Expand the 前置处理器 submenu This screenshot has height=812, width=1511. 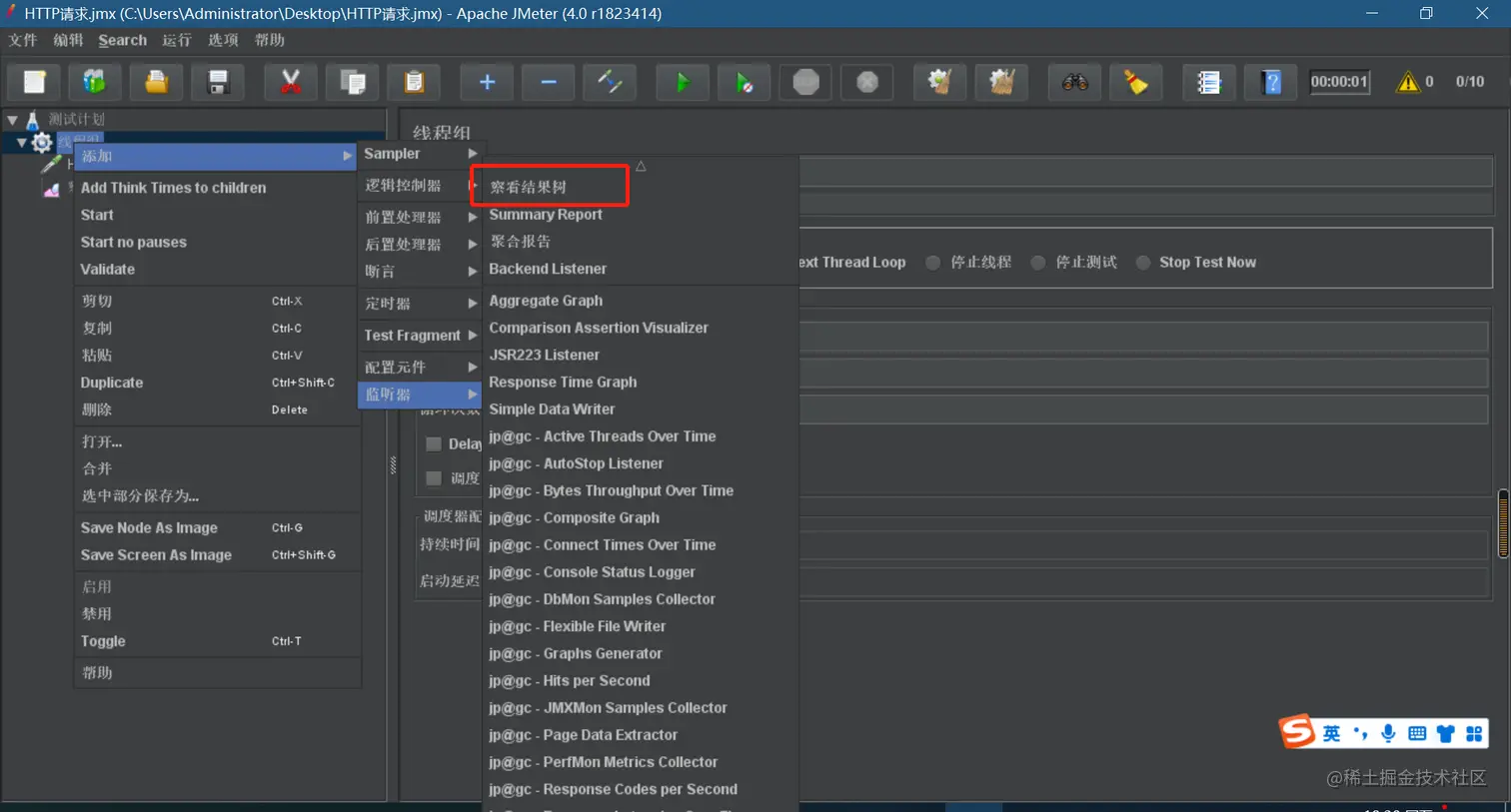[x=420, y=217]
